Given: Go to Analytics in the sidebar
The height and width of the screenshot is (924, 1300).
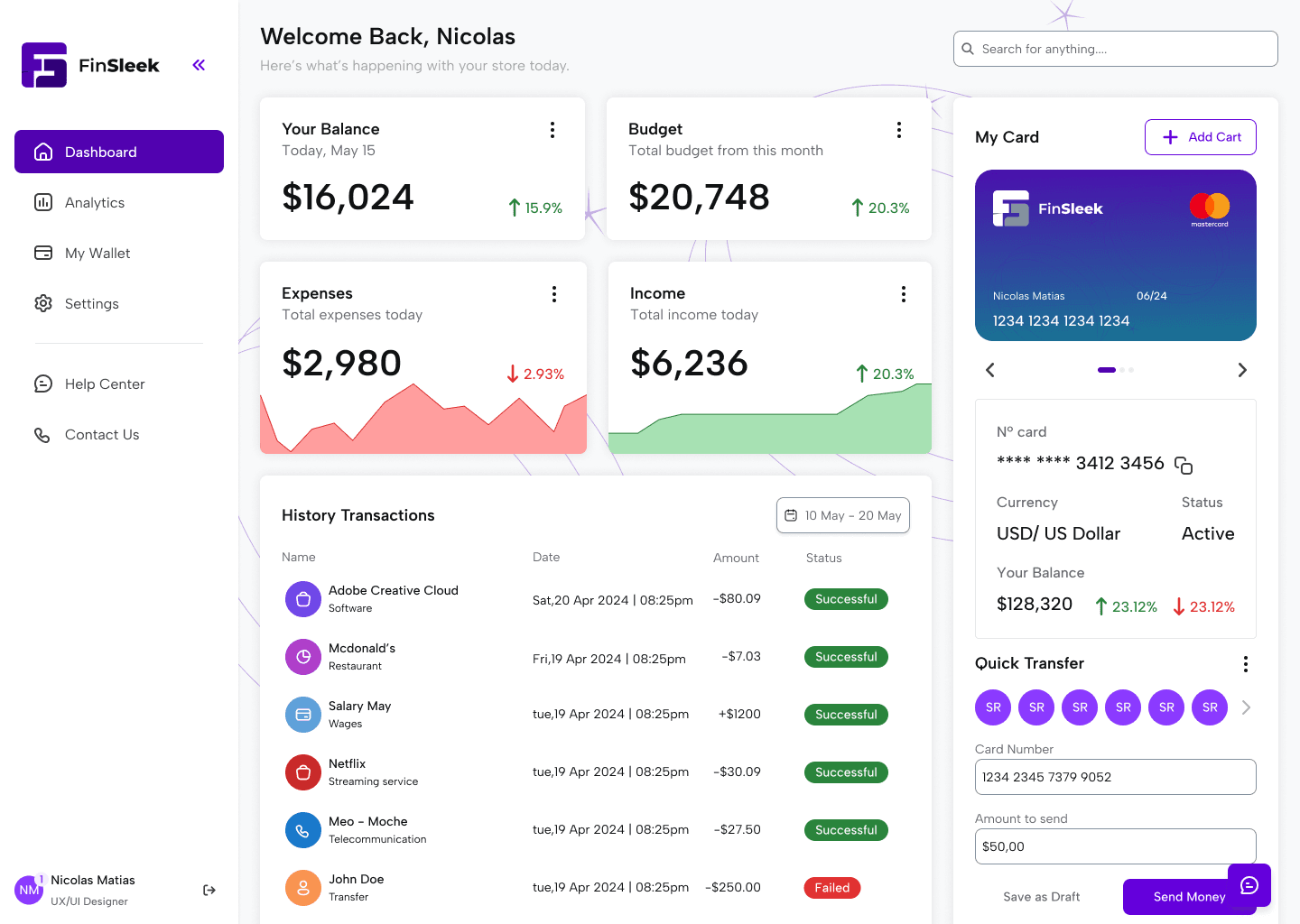Looking at the screenshot, I should click(94, 203).
